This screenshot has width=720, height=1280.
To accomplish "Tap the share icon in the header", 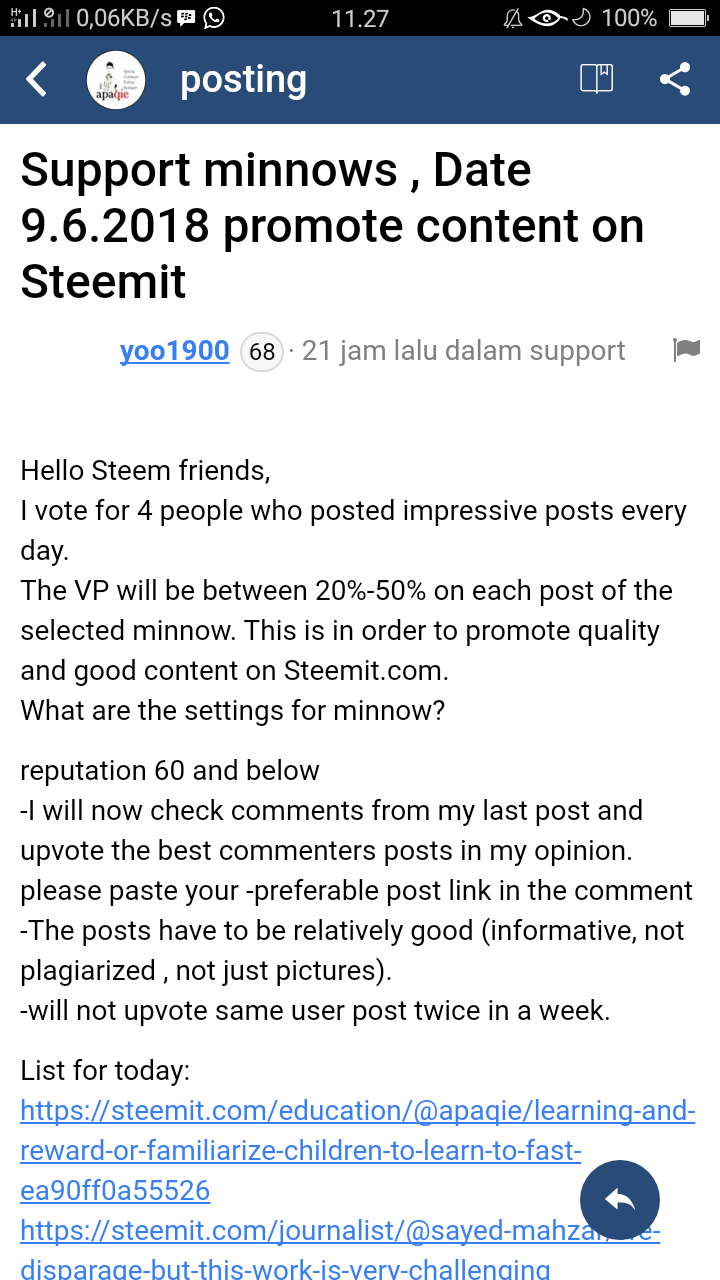I will pos(675,80).
